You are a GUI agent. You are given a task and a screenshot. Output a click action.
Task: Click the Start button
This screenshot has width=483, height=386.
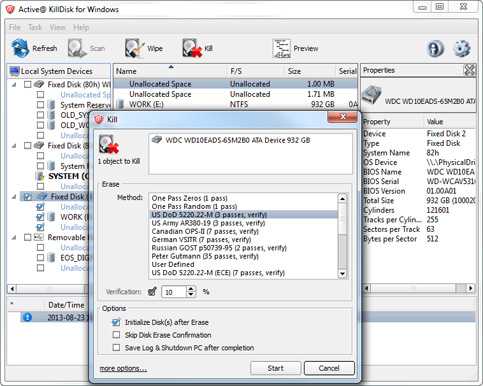click(275, 368)
